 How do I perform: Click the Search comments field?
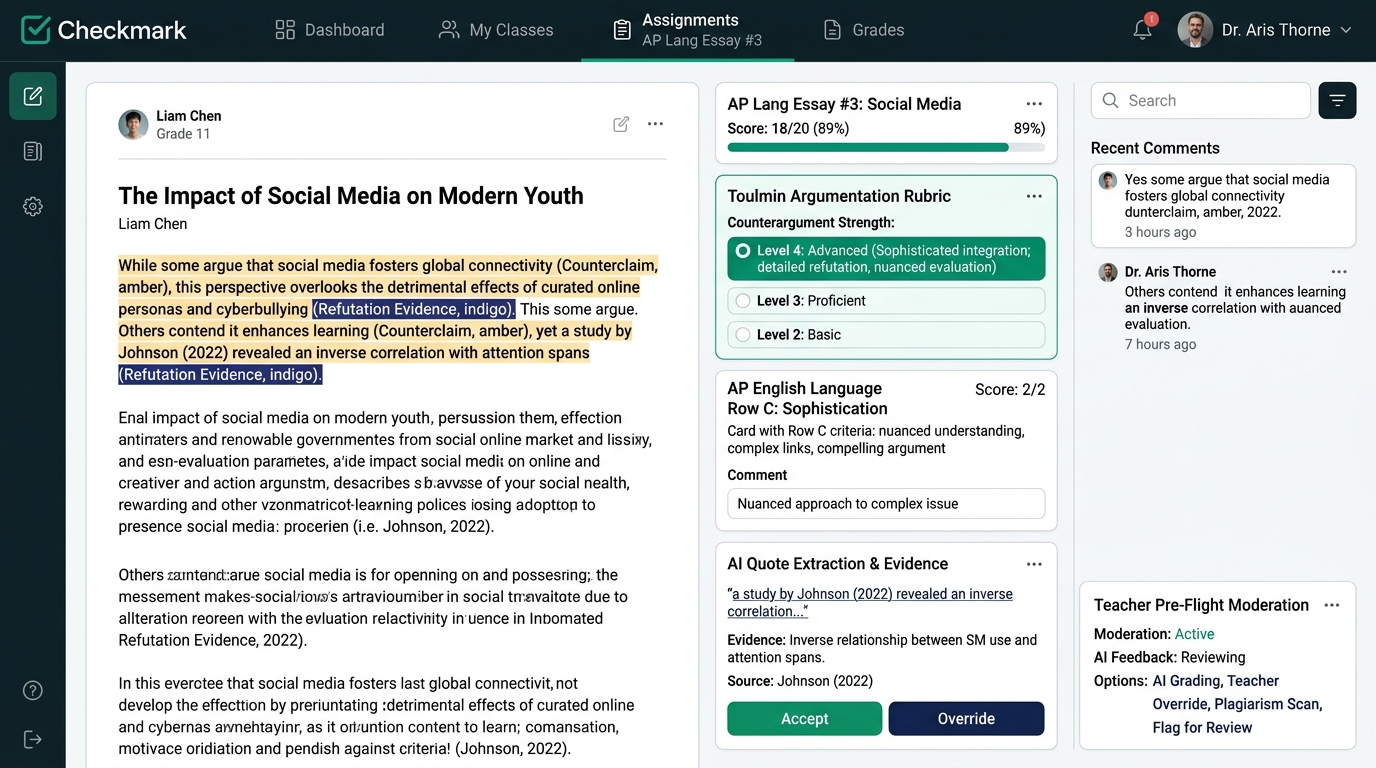pyautogui.click(x=1200, y=101)
